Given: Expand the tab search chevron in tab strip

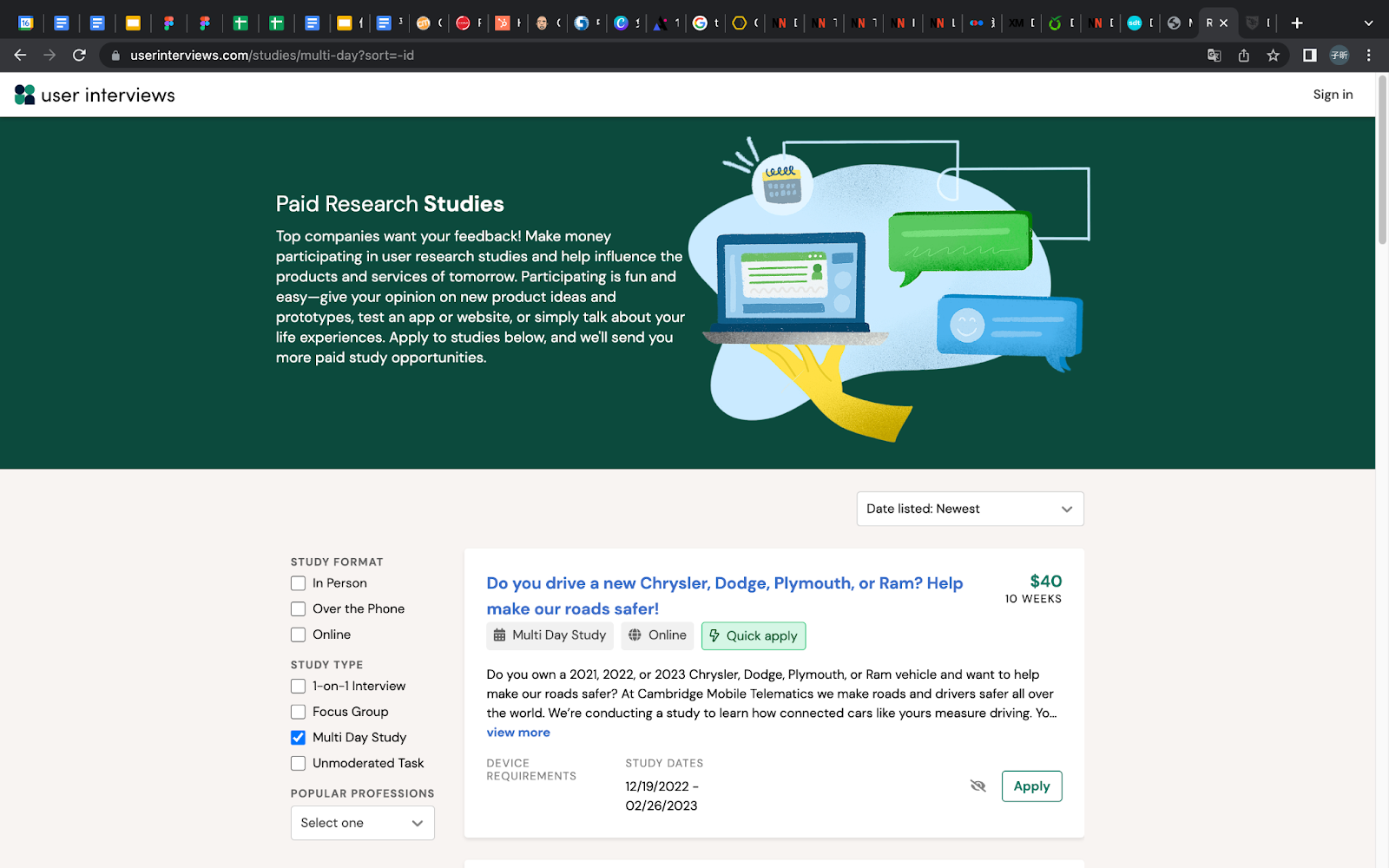Looking at the screenshot, I should tap(1368, 23).
